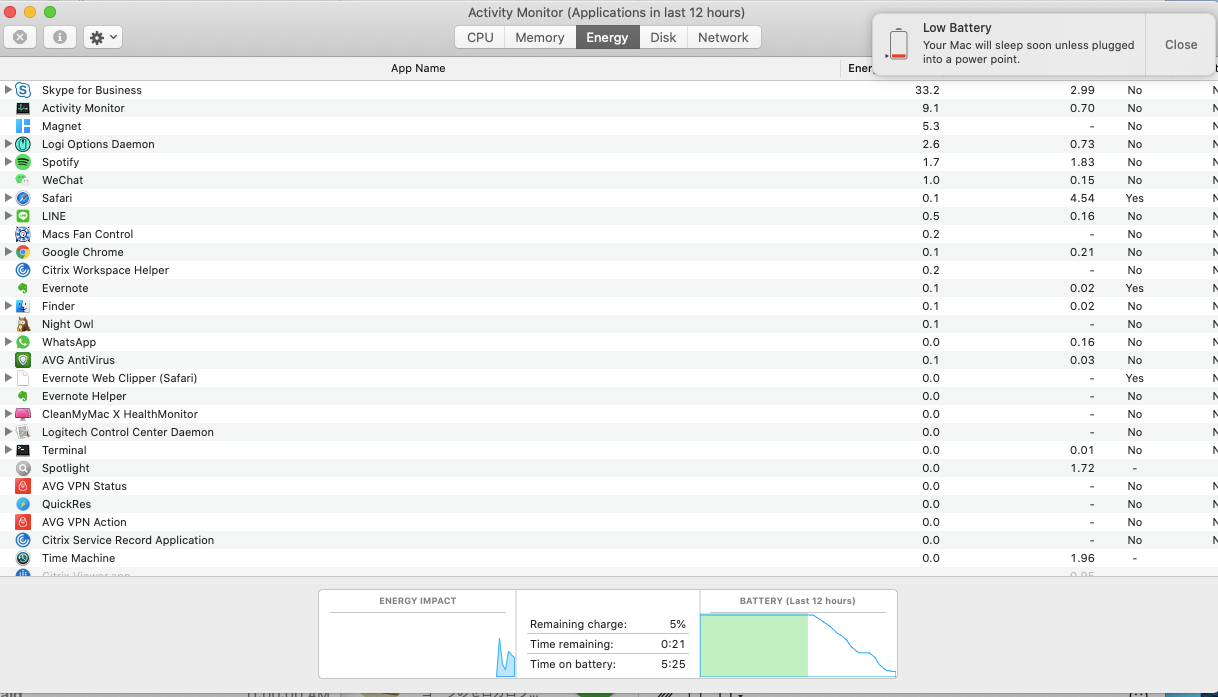Image resolution: width=1218 pixels, height=697 pixels.
Task: Expand the Terminal row triangle
Action: [x=9, y=450]
